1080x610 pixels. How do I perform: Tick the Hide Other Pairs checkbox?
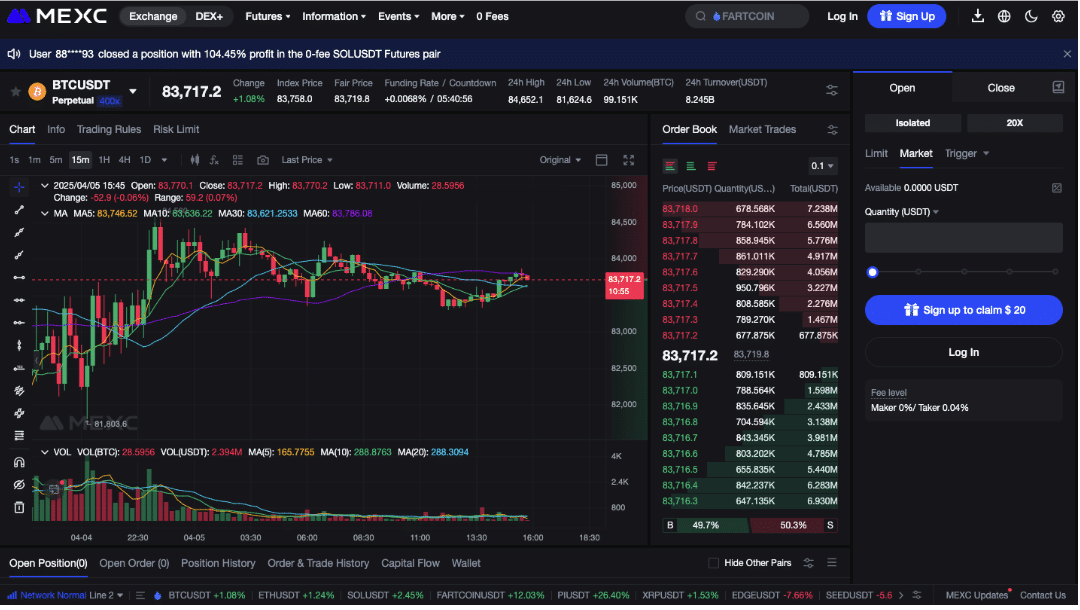713,563
